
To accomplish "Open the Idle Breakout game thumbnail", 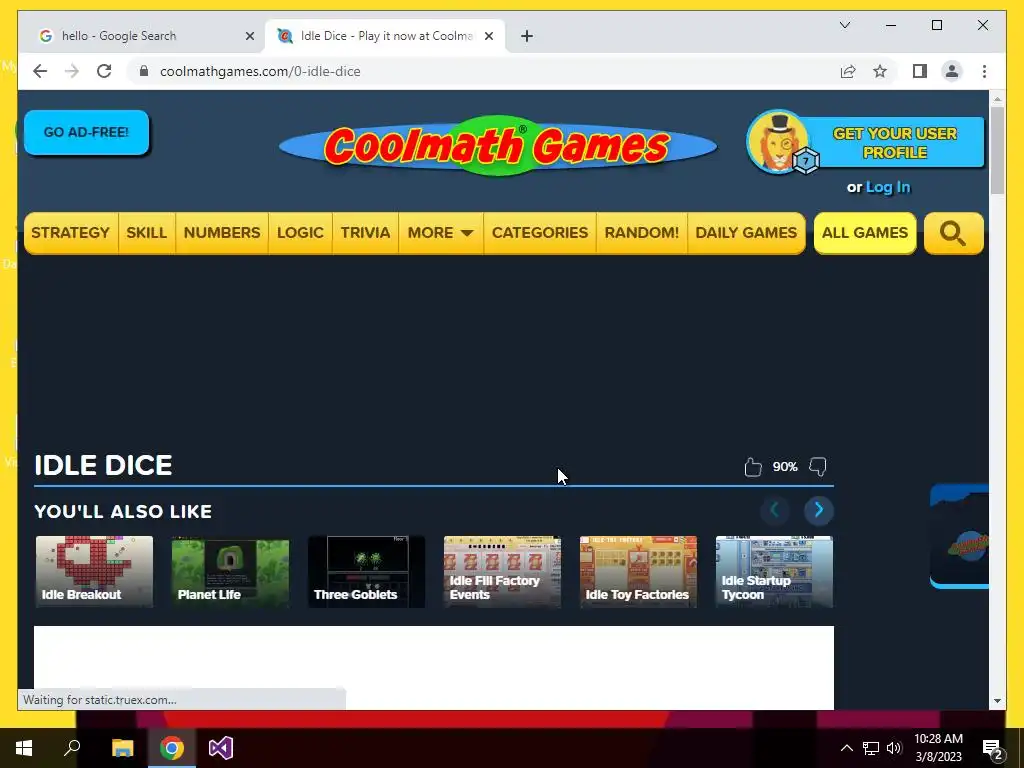I will 94,572.
